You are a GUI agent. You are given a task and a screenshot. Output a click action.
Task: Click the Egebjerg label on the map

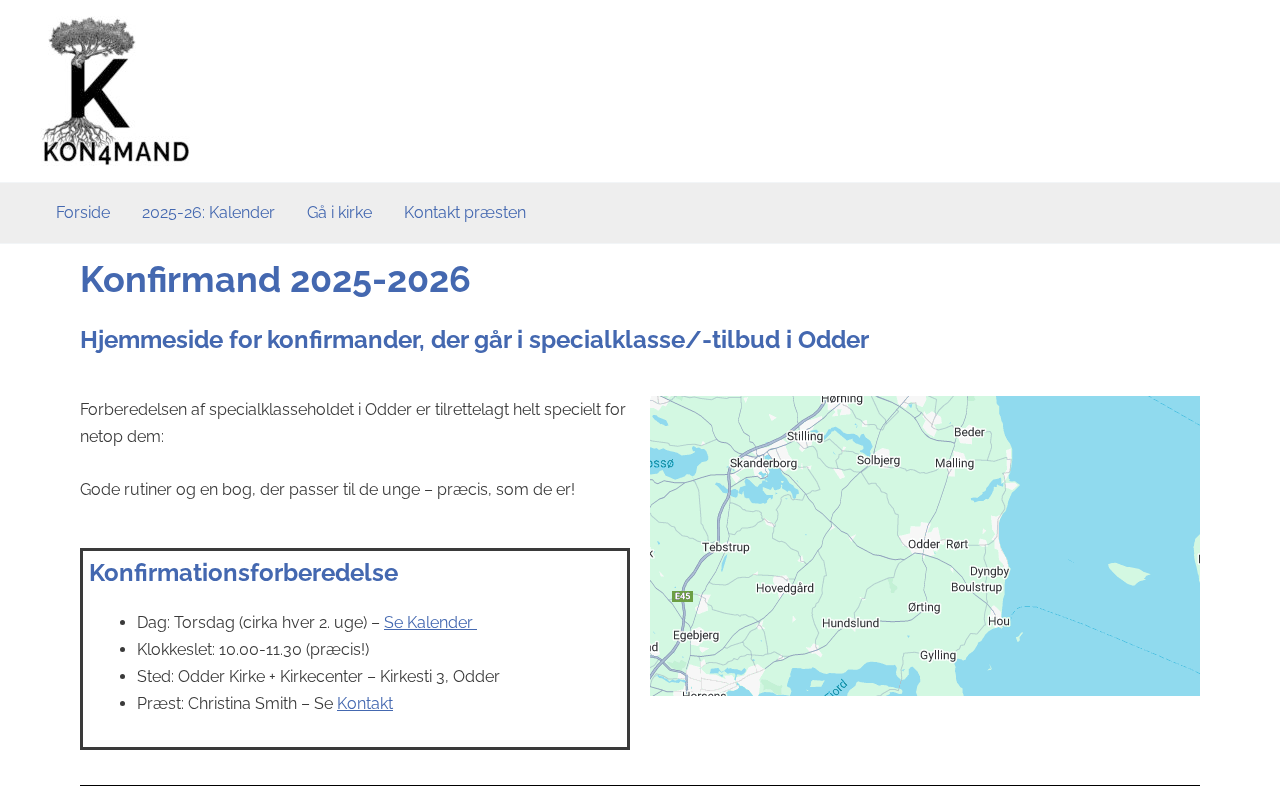(x=697, y=634)
